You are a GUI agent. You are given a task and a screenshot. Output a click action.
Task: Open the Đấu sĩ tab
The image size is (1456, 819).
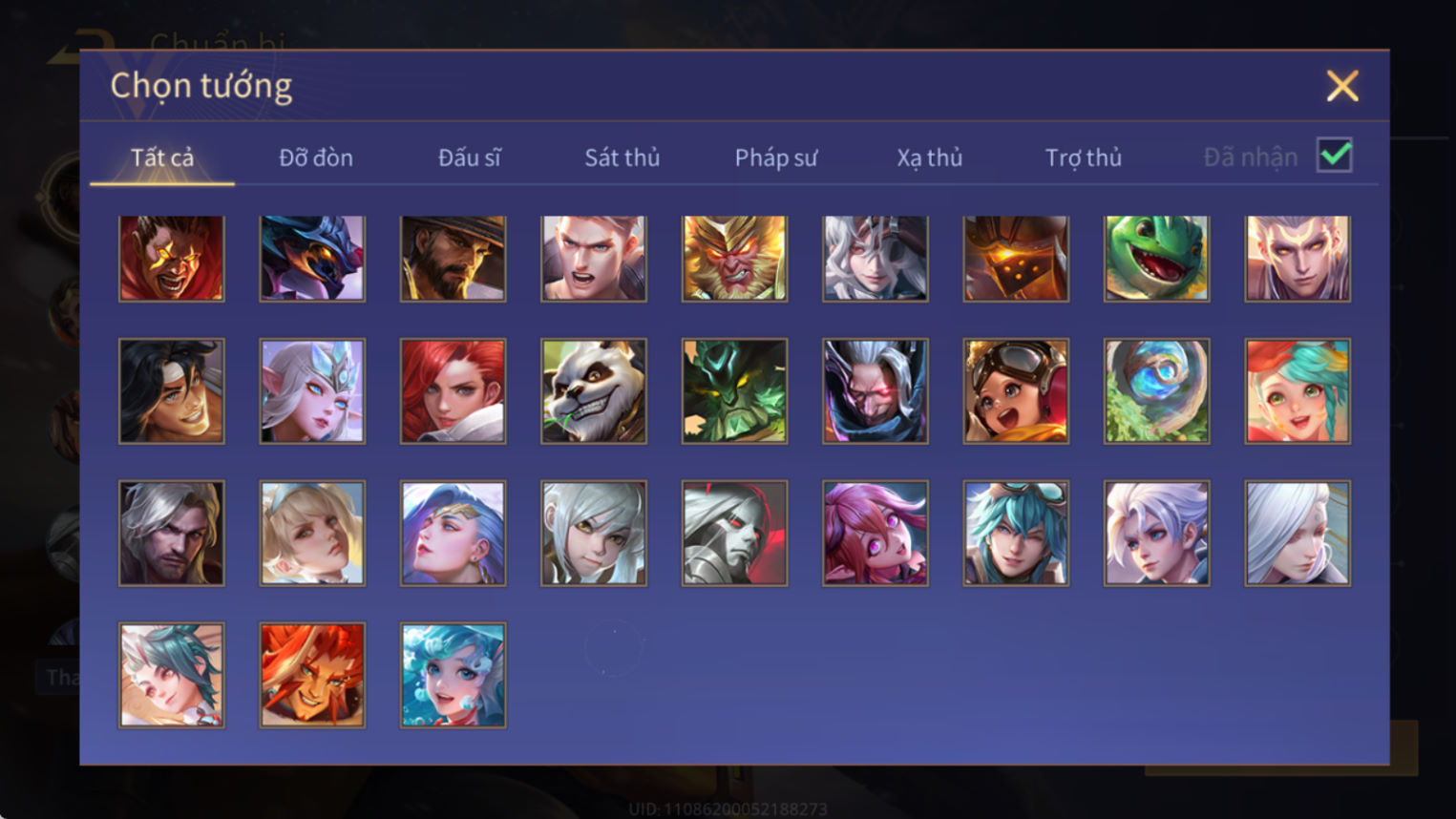coord(469,157)
